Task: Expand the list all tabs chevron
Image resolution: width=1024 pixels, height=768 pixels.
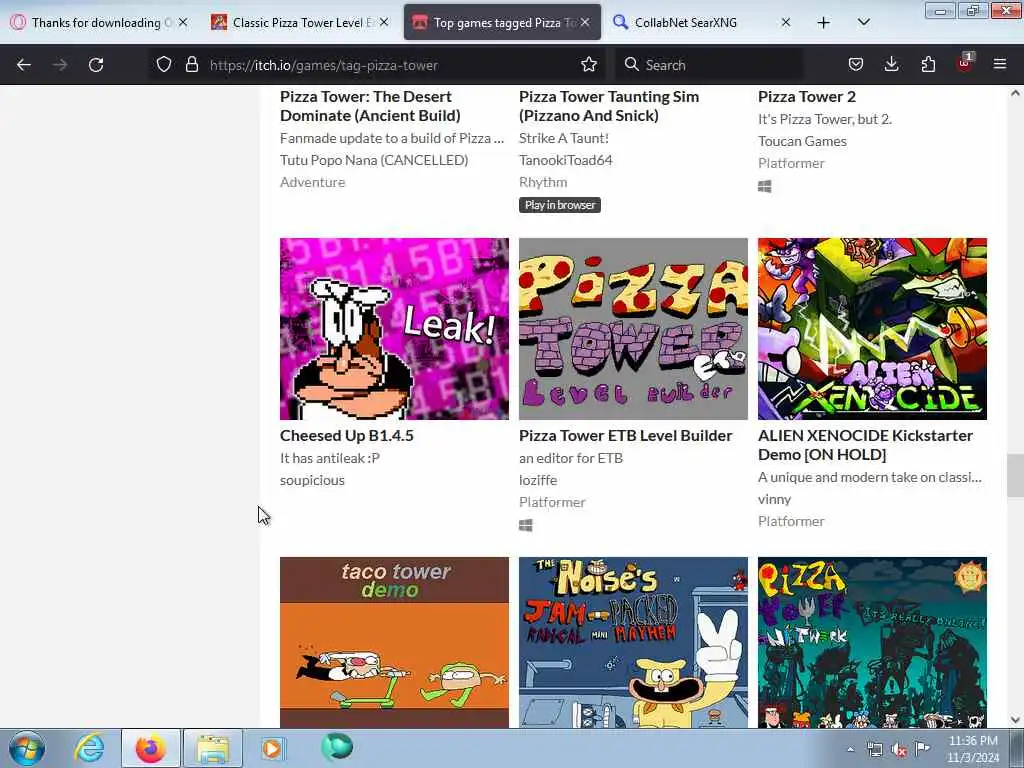Action: pos(863,22)
